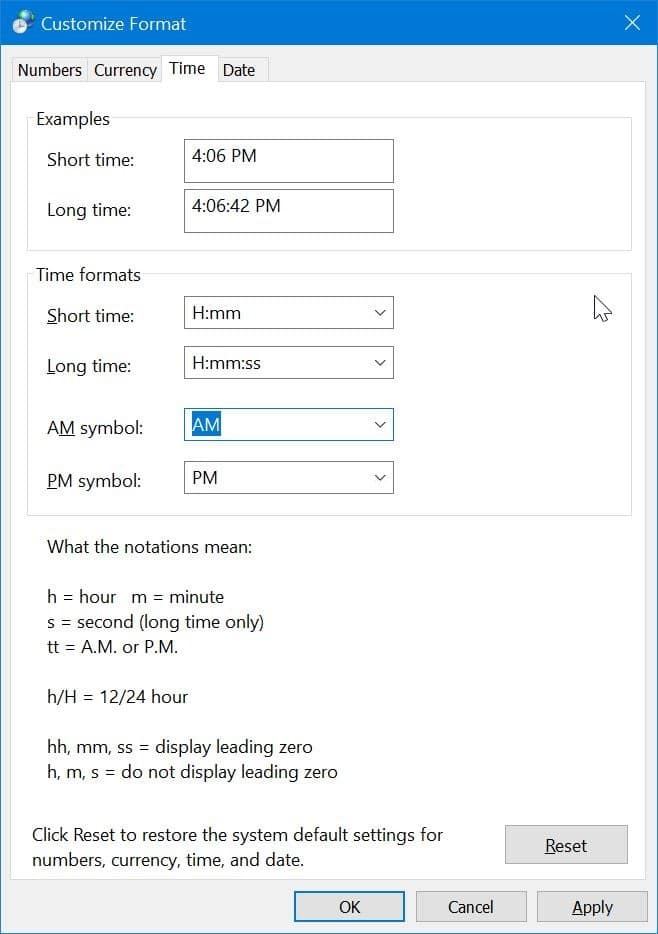Screen dimensions: 658x934
Task: Click the 'AM symbol:' label
Action: coord(95,428)
